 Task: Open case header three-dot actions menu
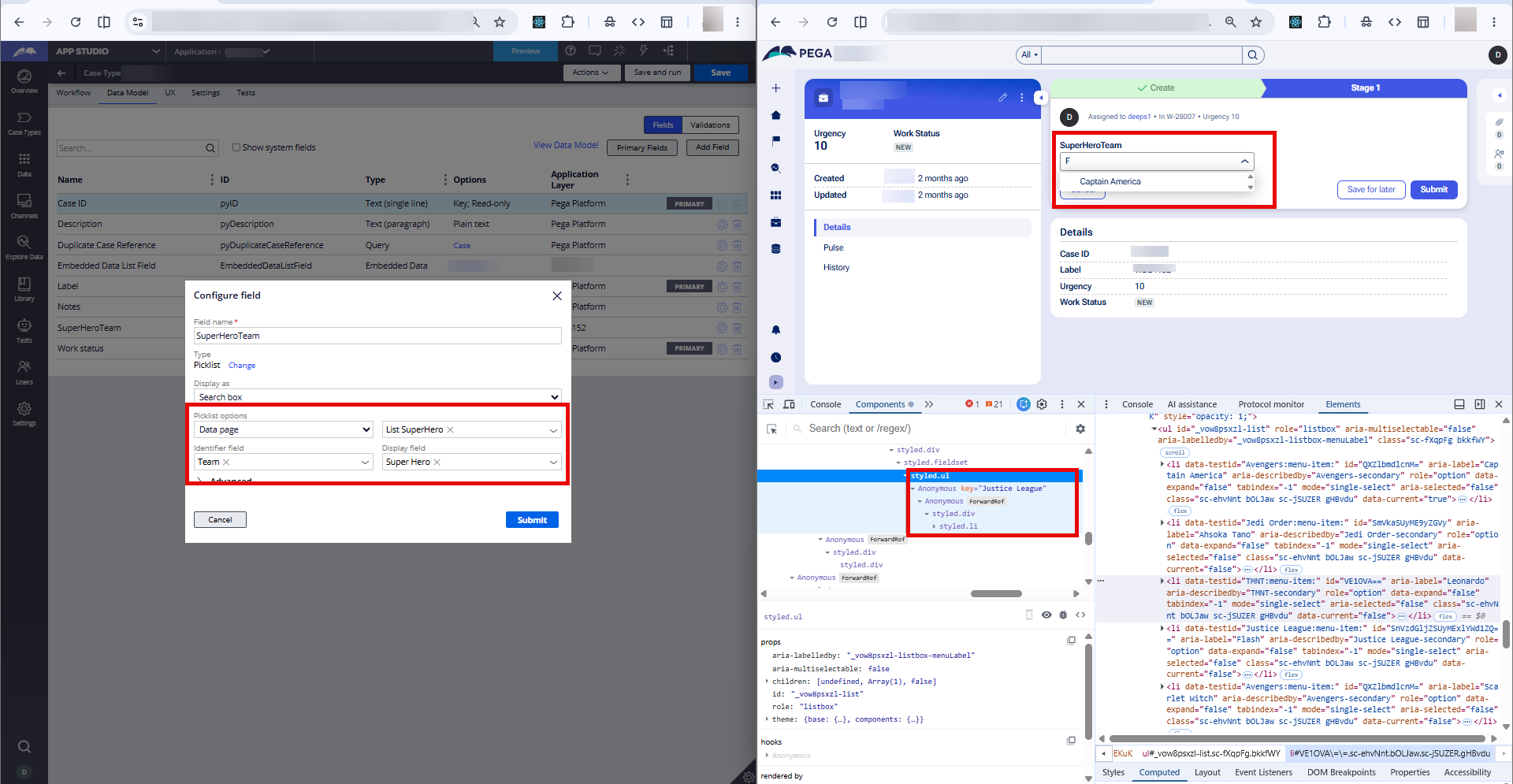(x=1022, y=98)
